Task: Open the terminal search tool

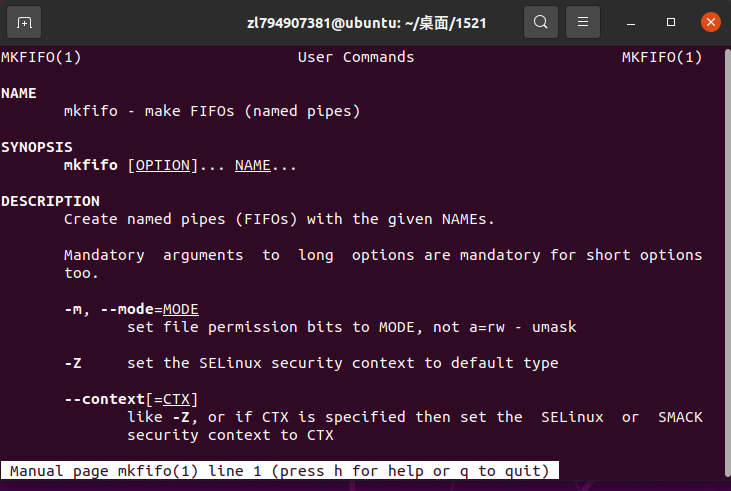Action: pyautogui.click(x=541, y=22)
